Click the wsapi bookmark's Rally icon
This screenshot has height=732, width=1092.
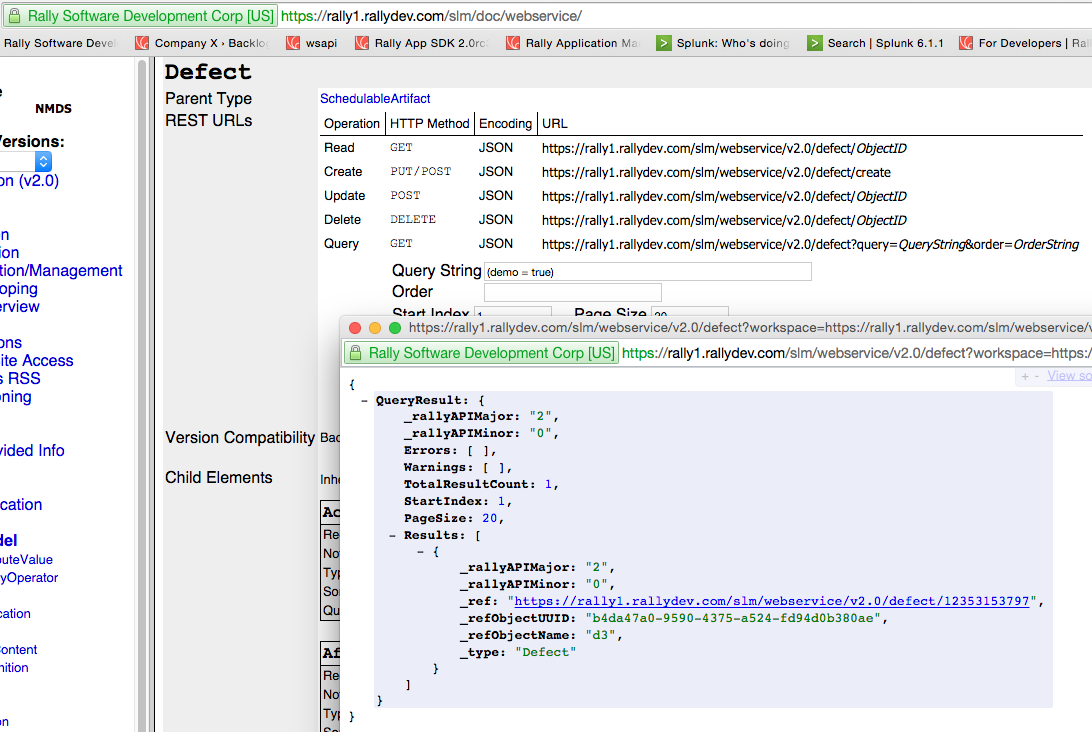click(292, 43)
